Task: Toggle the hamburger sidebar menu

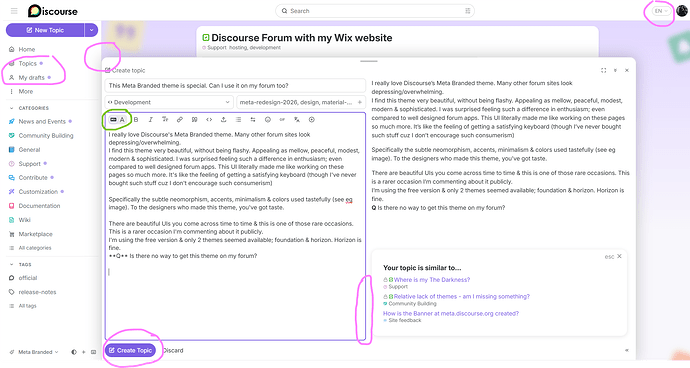Action: 14,11
